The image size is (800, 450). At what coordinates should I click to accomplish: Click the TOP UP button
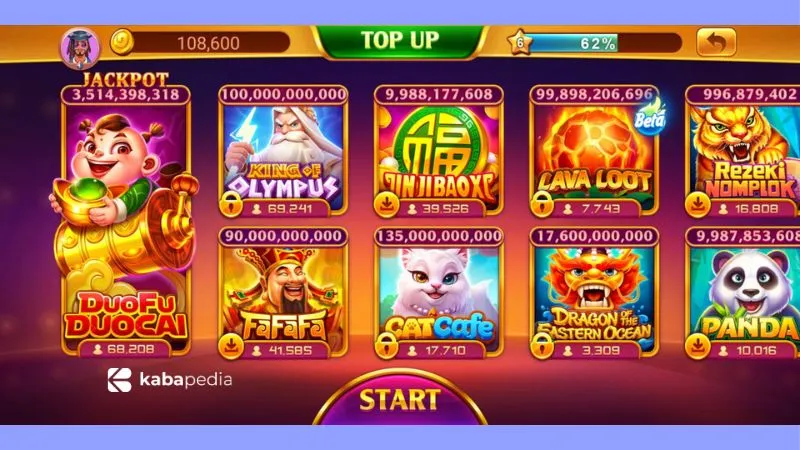point(400,41)
